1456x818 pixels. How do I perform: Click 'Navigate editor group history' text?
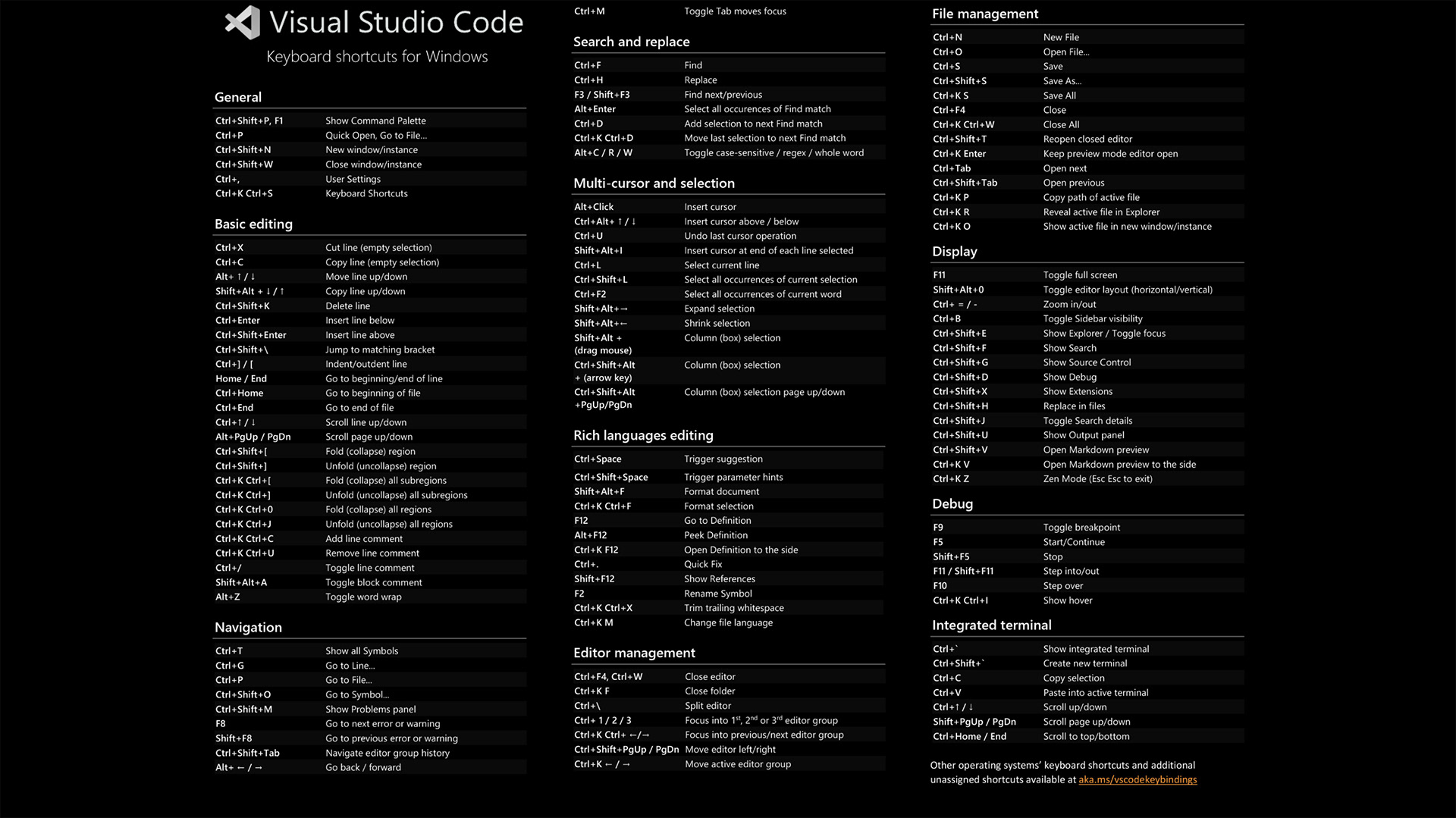(x=388, y=753)
